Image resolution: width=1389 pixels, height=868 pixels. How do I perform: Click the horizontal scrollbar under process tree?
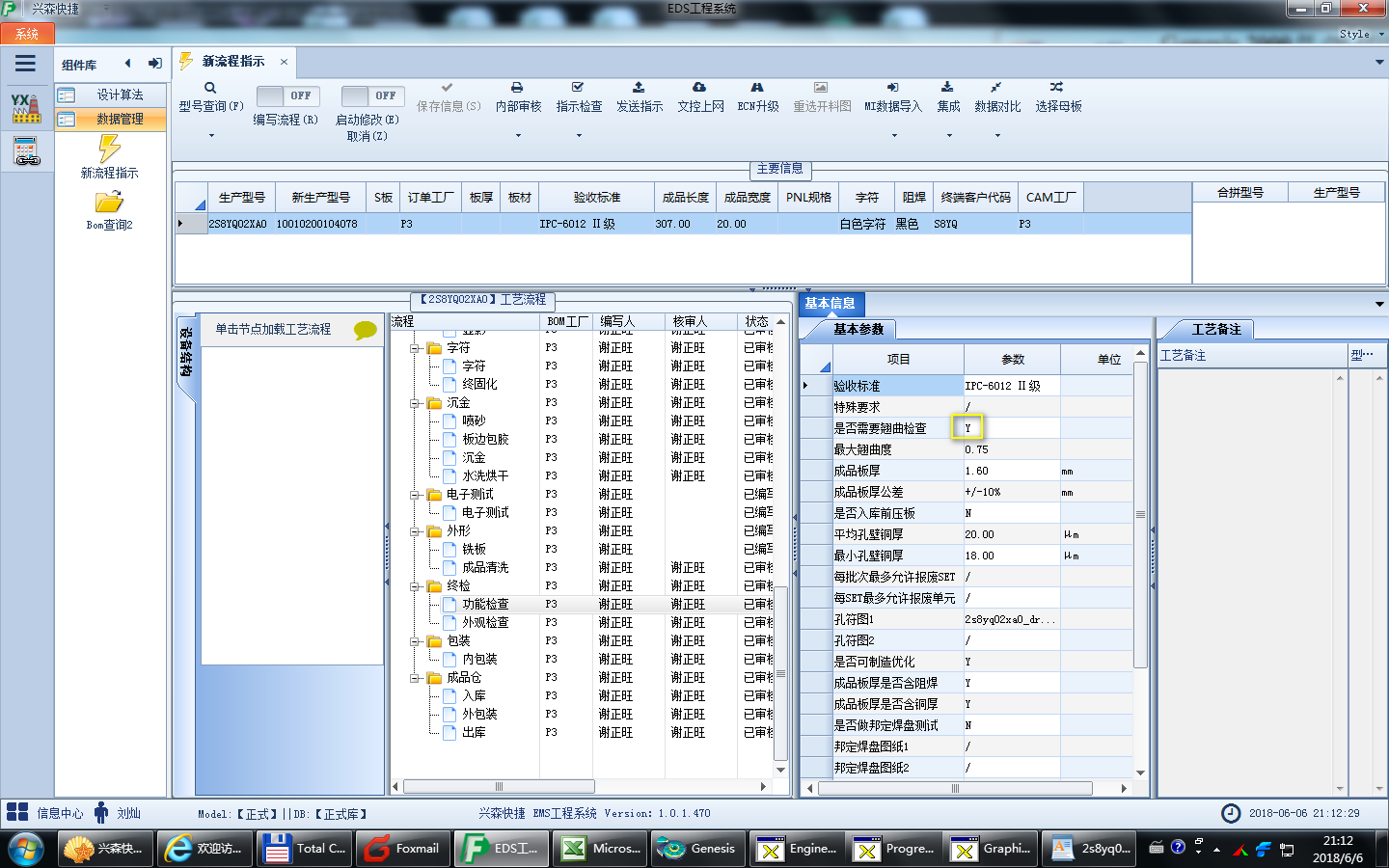(499, 787)
